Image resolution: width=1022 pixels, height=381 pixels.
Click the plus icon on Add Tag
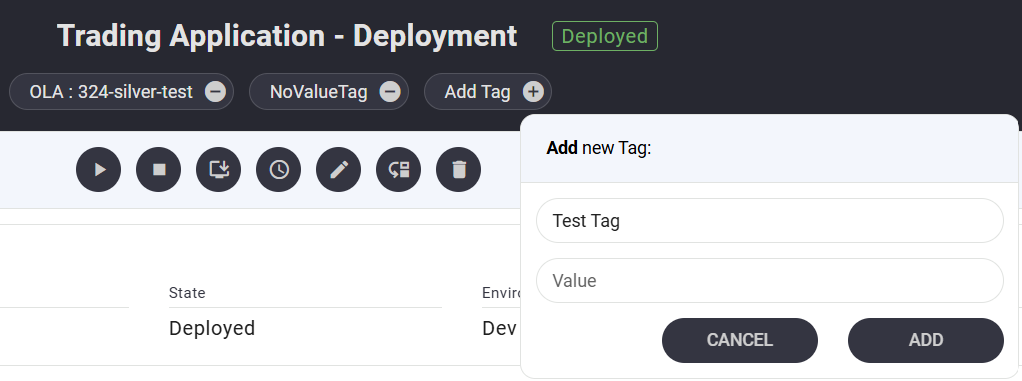click(533, 92)
